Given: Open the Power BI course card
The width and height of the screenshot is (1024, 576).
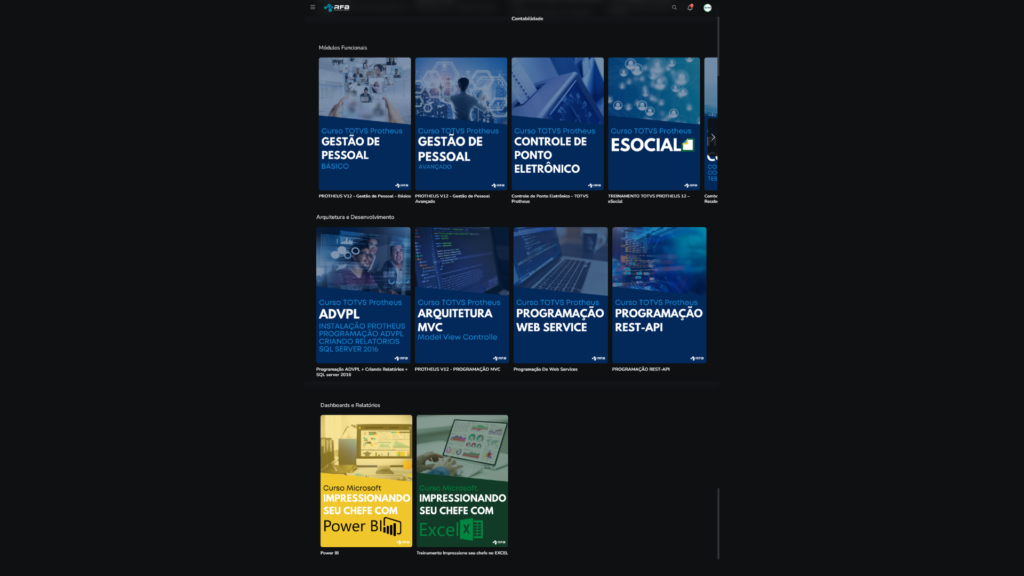Looking at the screenshot, I should point(366,481).
